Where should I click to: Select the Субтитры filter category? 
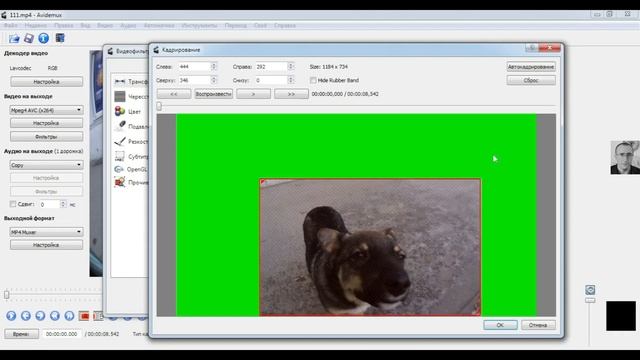pyautogui.click(x=120, y=156)
